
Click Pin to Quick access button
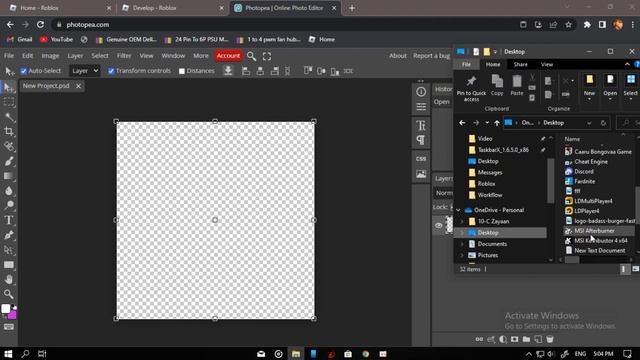pos(471,88)
